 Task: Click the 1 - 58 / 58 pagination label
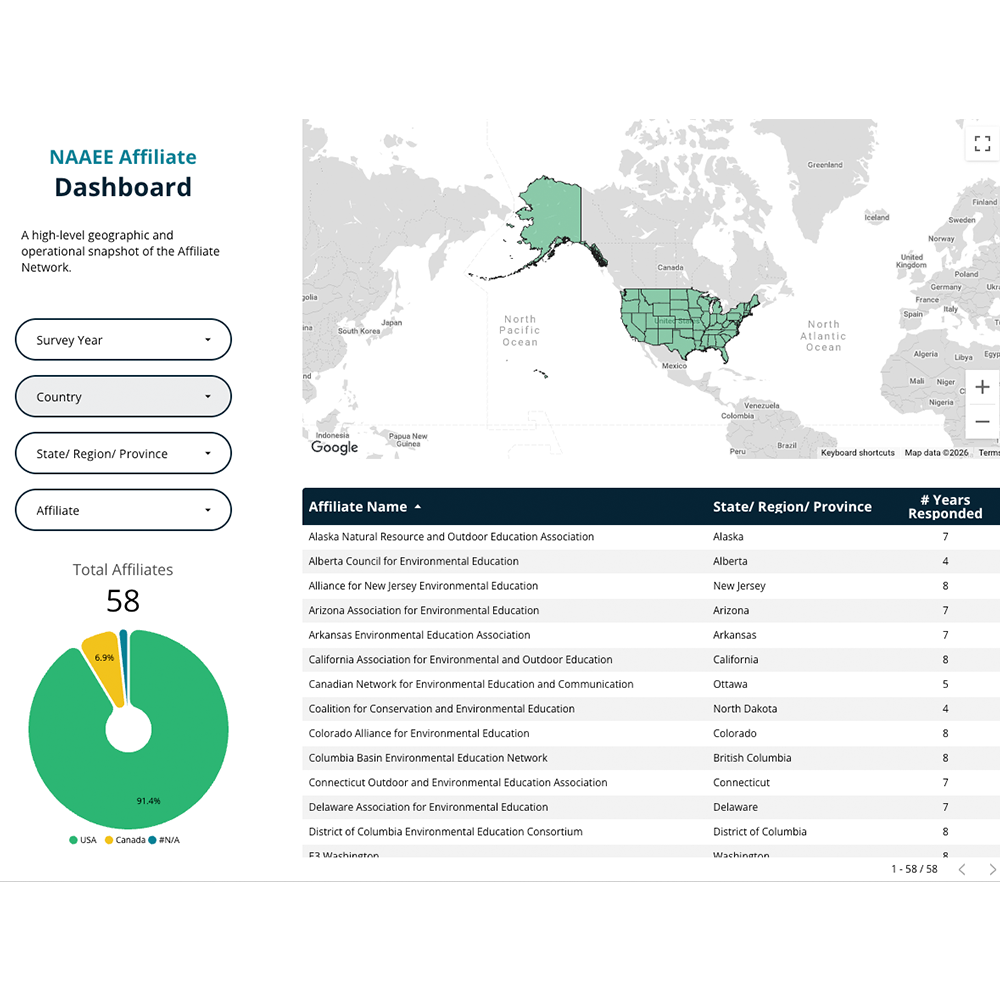coord(914,869)
